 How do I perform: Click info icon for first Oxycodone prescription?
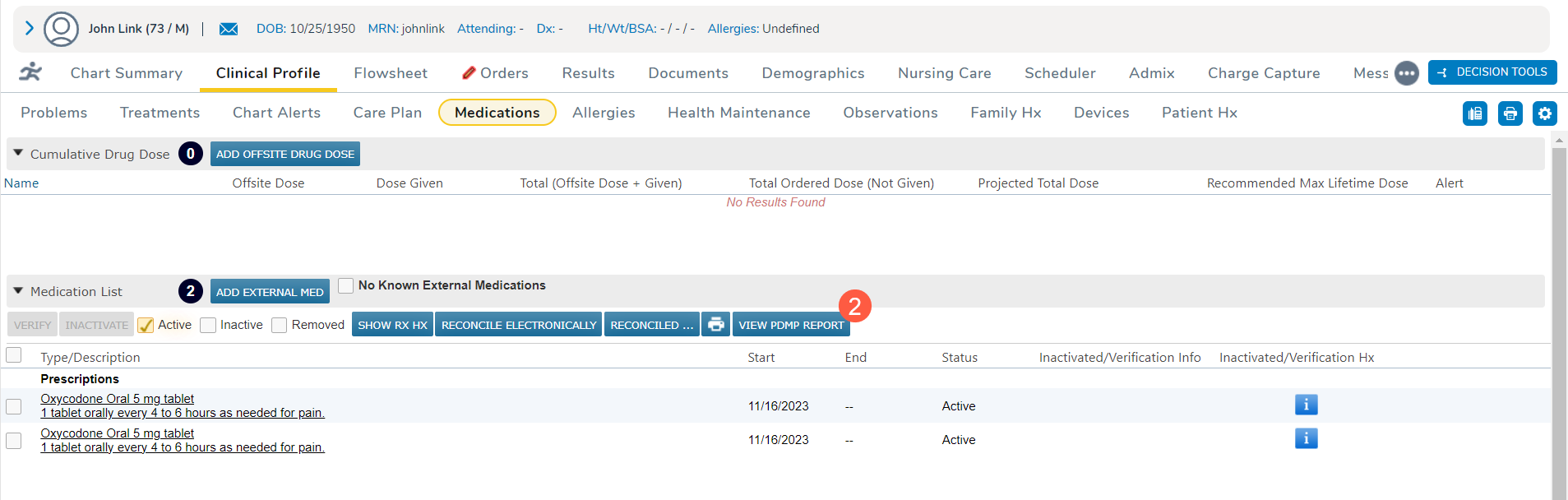pyautogui.click(x=1306, y=405)
